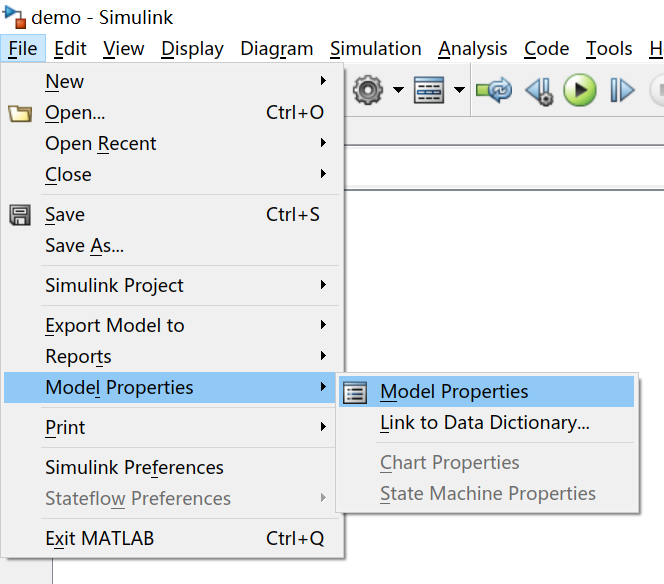664x584 pixels.
Task: Select Model Properties in File menu
Action: click(169, 387)
